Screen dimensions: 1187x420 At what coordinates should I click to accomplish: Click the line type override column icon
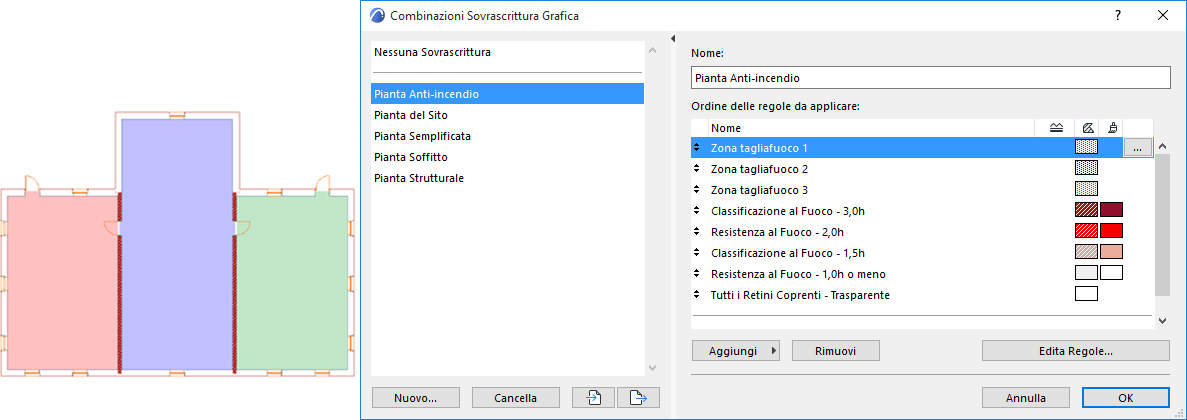click(1057, 128)
